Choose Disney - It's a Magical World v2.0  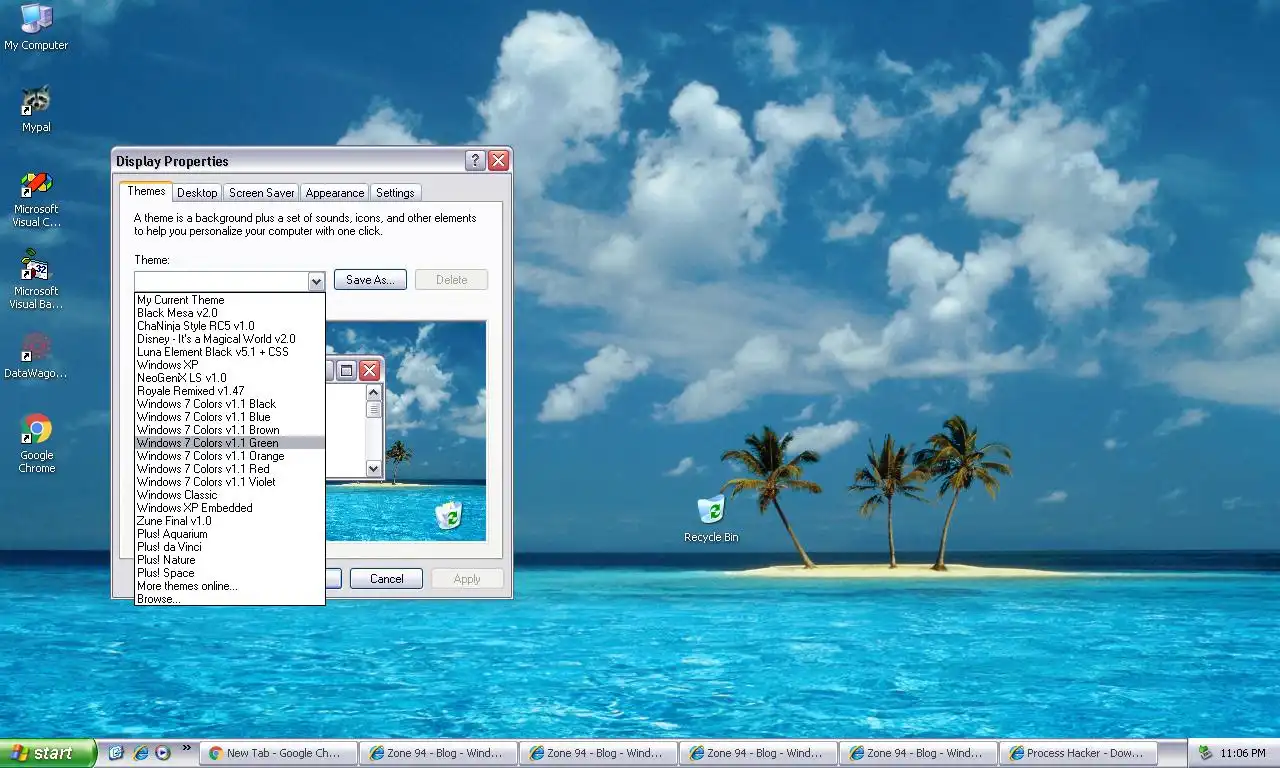tap(230, 339)
